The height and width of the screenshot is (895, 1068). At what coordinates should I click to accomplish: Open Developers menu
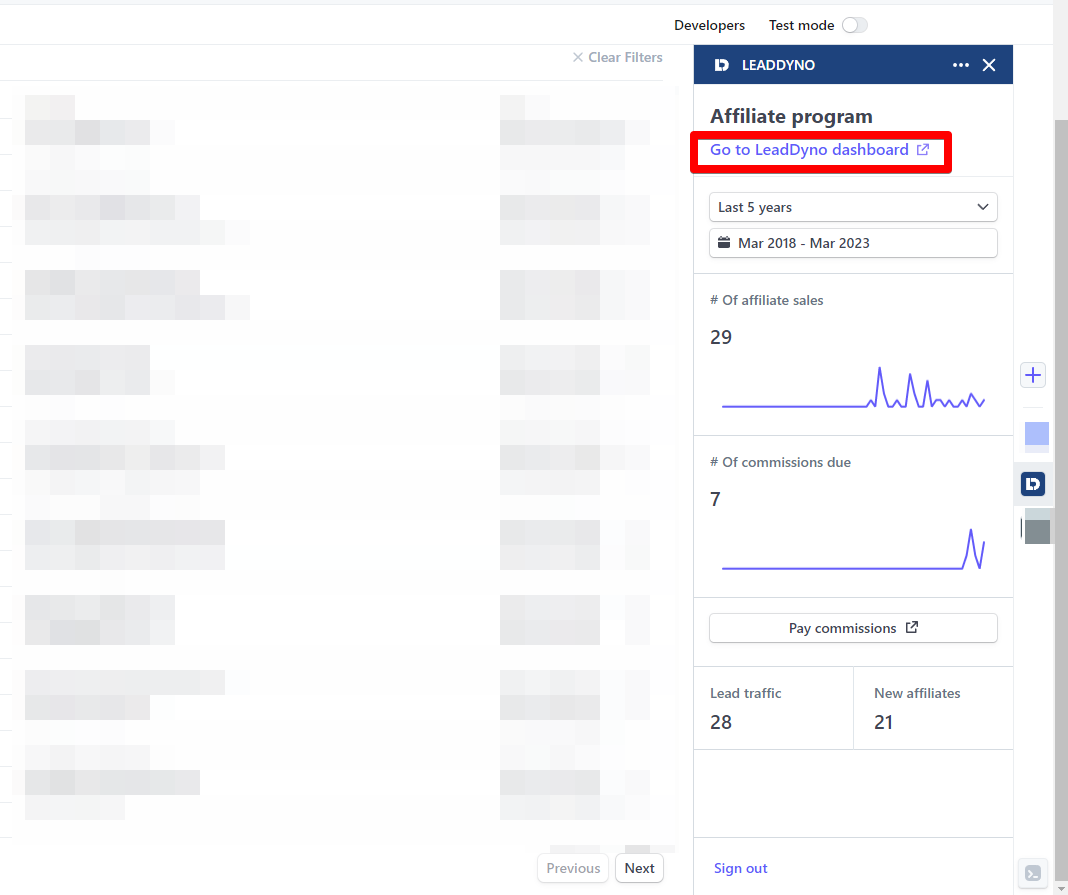(x=709, y=25)
